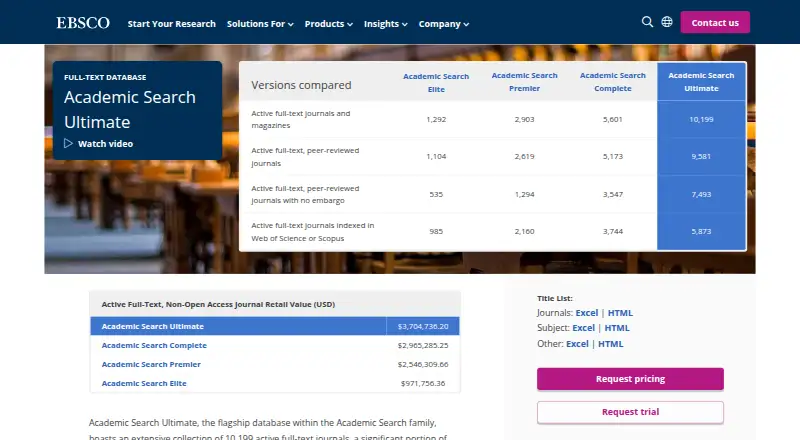The width and height of the screenshot is (800, 440).
Task: Click the $2,546,309.66 retail value
Action: click(x=423, y=364)
